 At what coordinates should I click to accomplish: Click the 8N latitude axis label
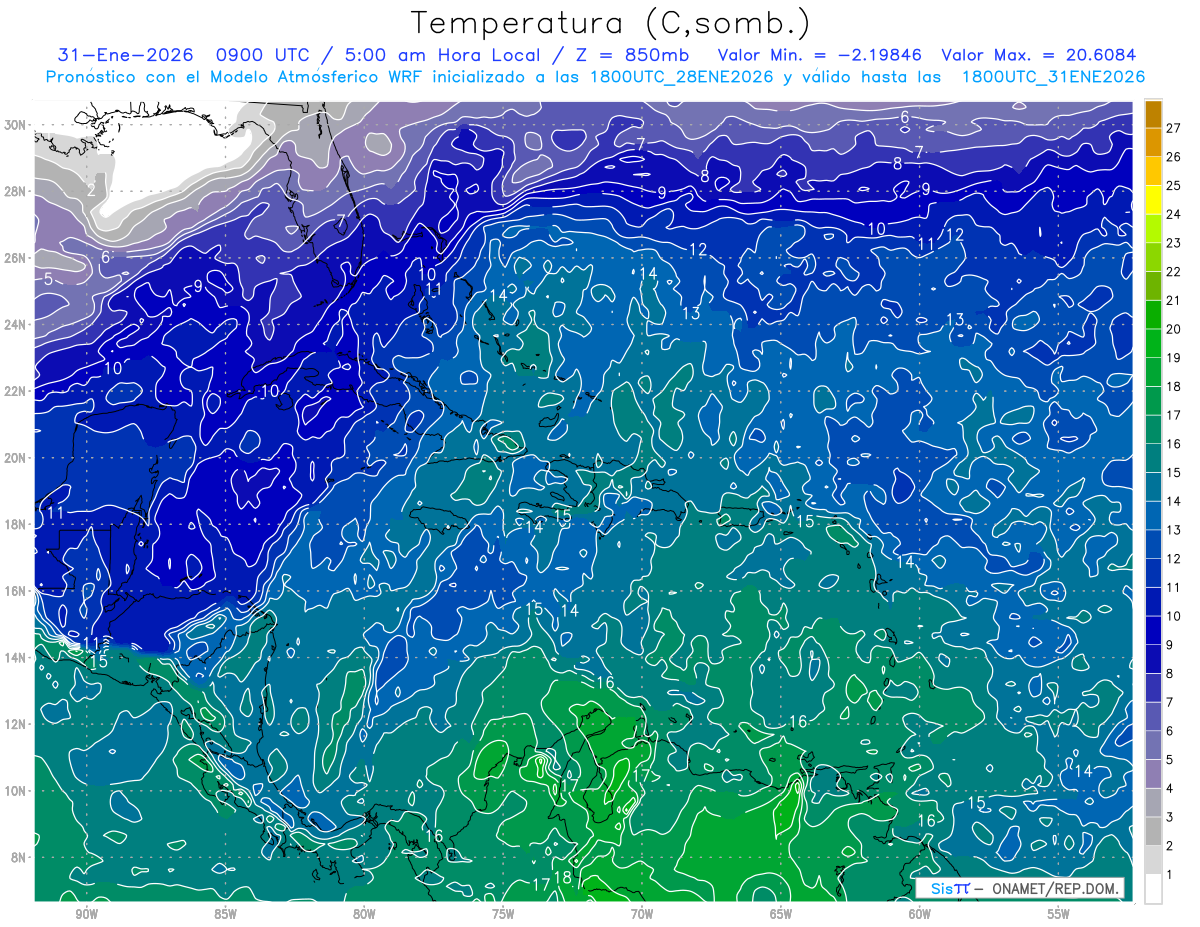coord(20,857)
